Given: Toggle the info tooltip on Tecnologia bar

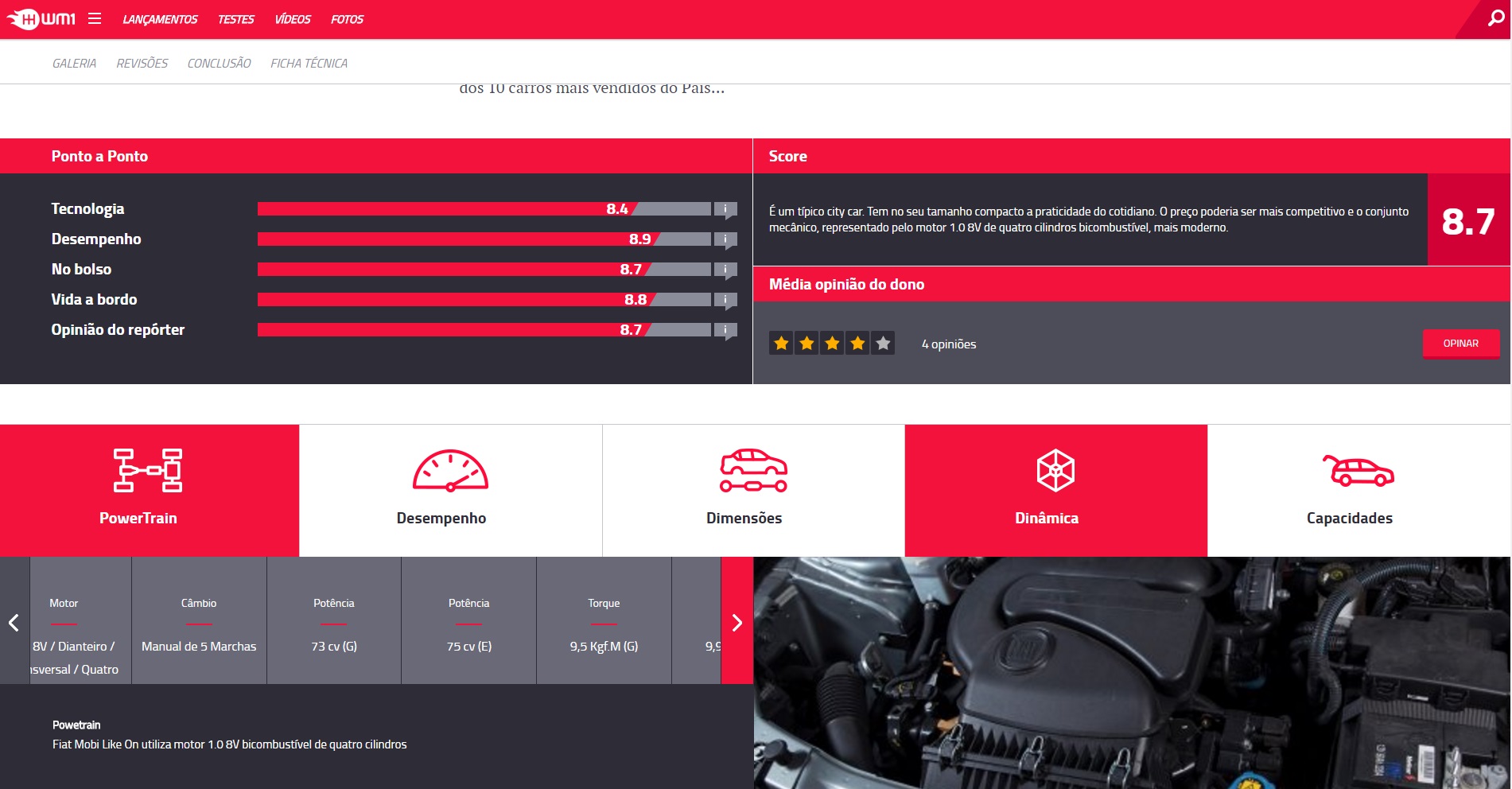Looking at the screenshot, I should (724, 209).
